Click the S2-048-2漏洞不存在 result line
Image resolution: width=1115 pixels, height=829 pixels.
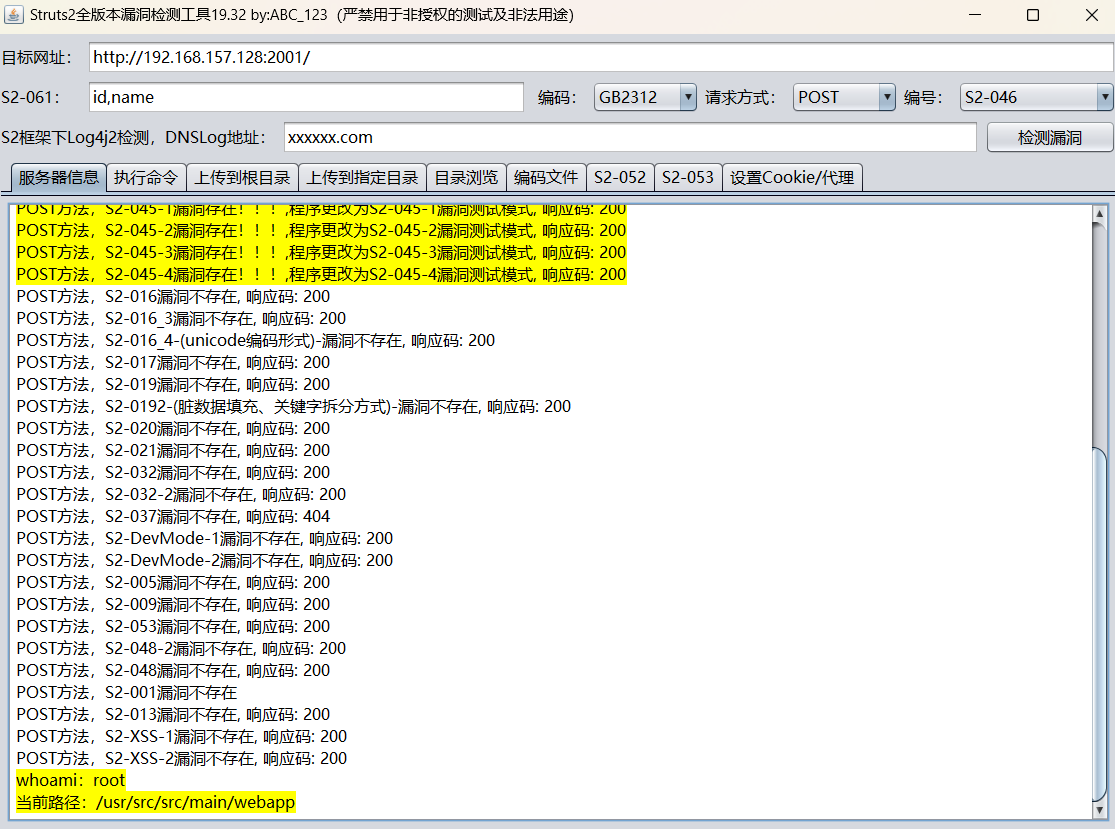click(x=181, y=649)
